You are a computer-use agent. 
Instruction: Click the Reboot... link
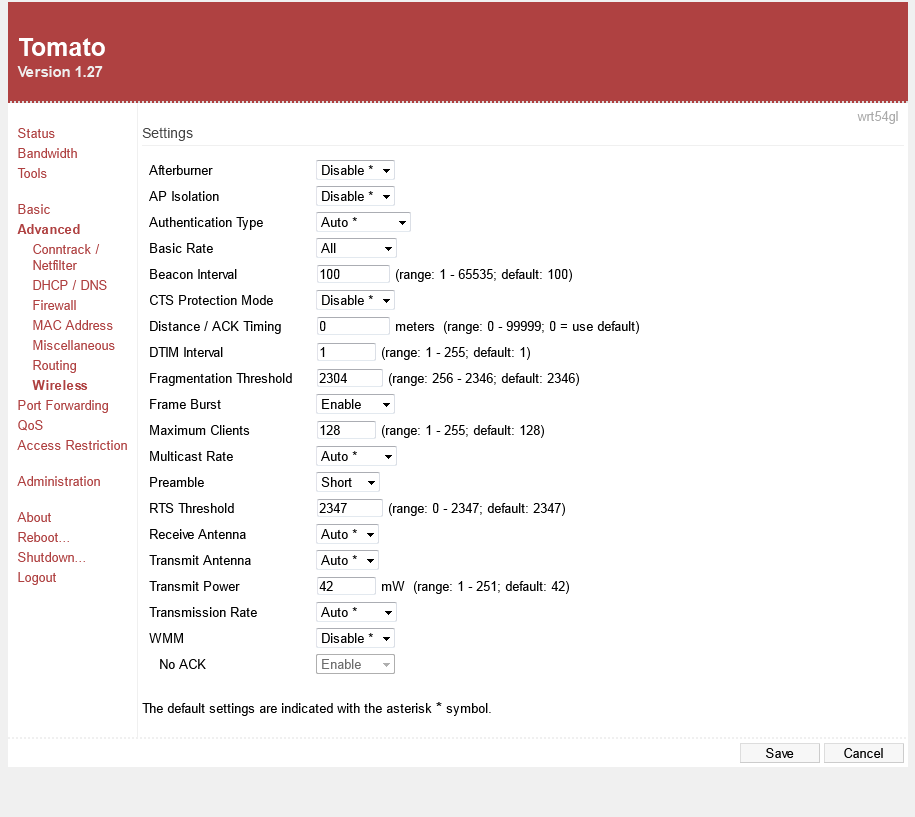[43, 538]
